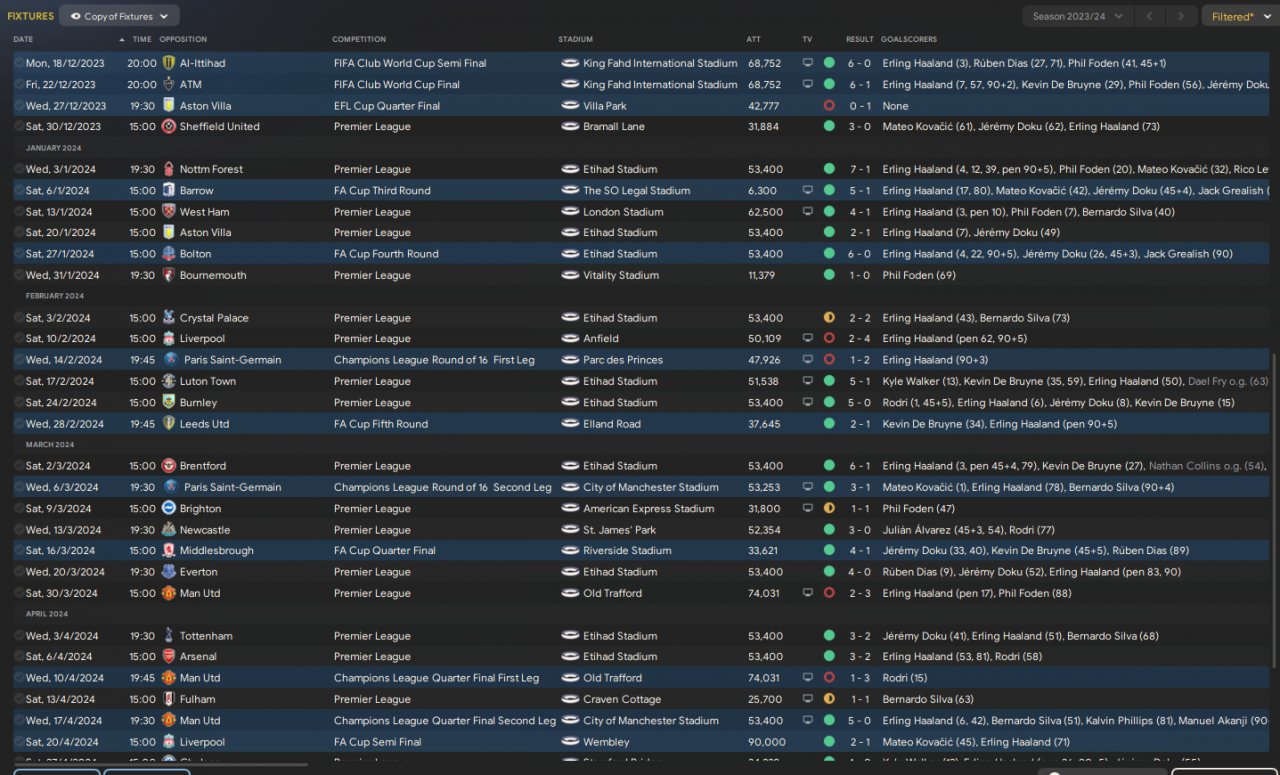Screen dimensions: 1280x775
Task: Open Brentford via its club badge
Action: pos(169,466)
